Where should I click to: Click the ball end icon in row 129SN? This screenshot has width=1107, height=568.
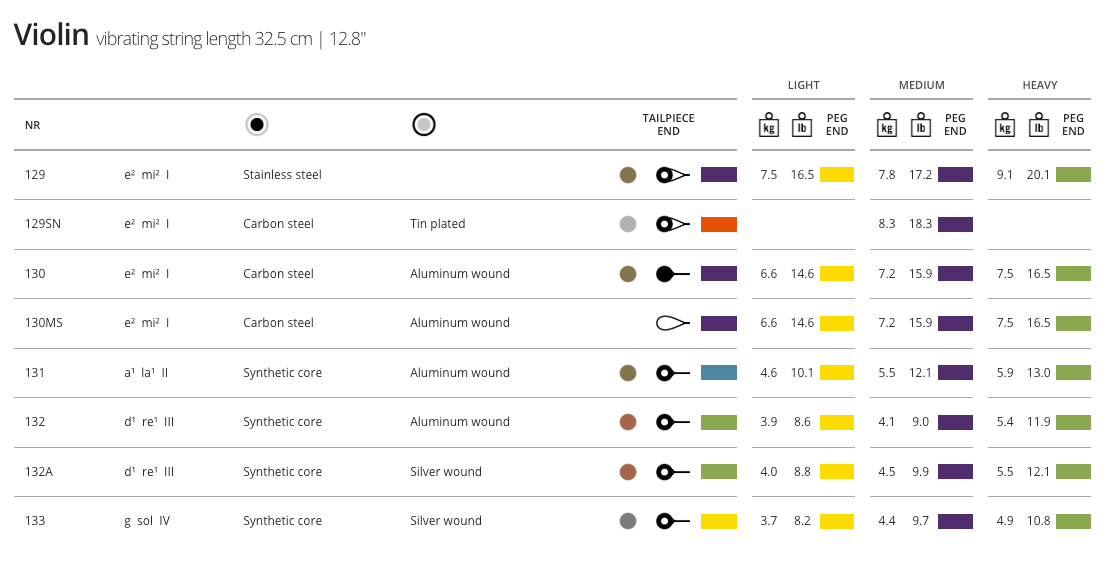click(x=672, y=224)
